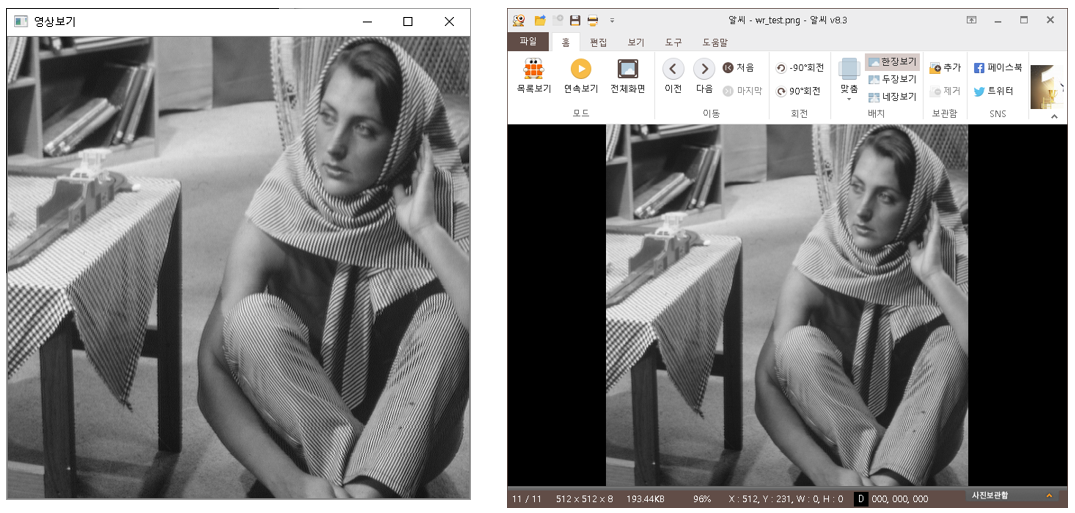
Task: Select 한장보기 single-image layout
Action: pos(892,62)
